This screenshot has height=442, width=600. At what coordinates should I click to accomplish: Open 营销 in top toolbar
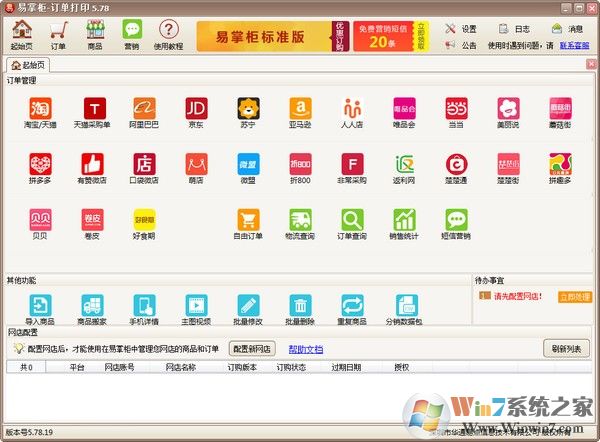[132, 35]
